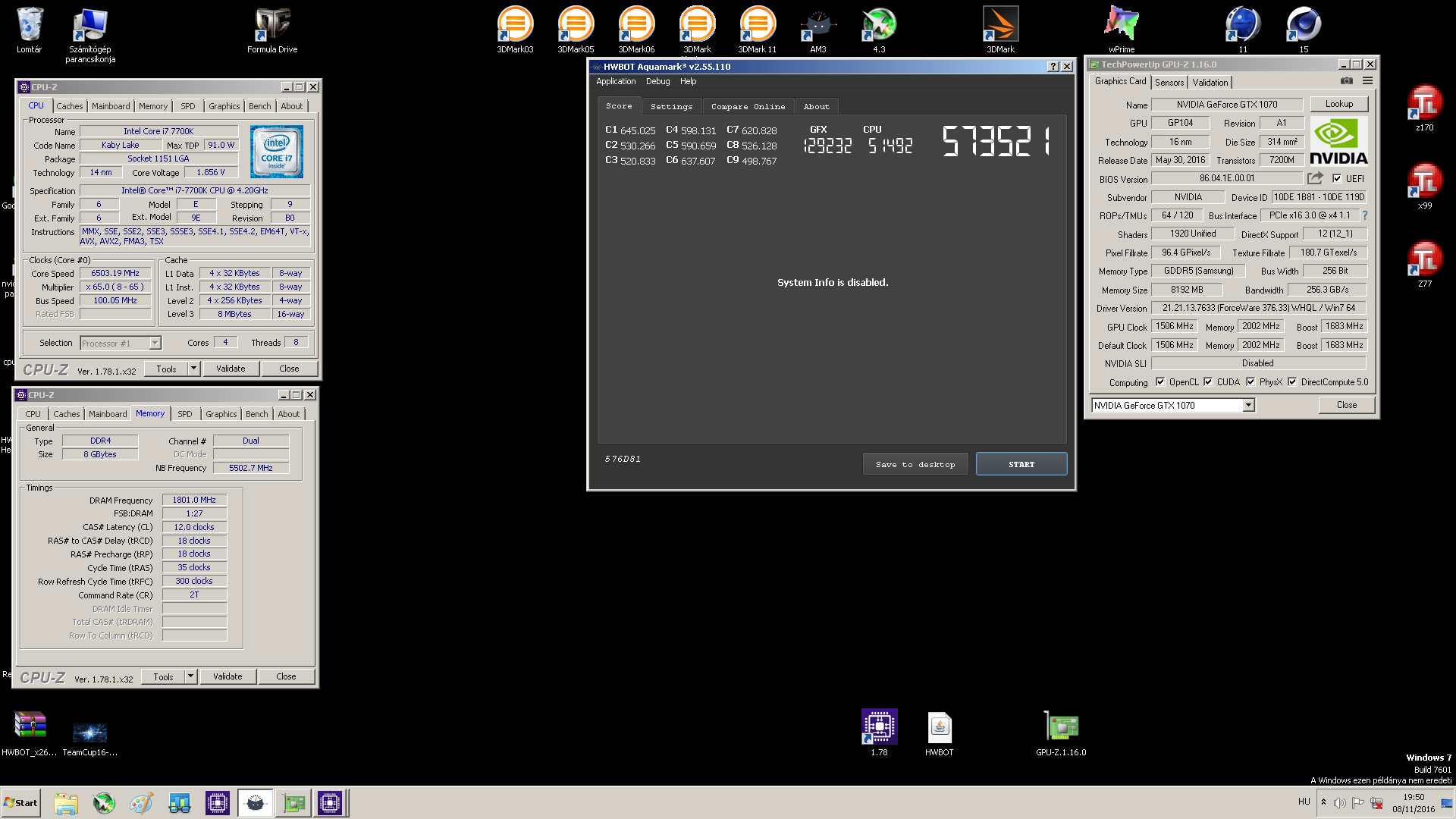Screen dimensions: 1456x819
Task: Click the Core Speed value 6503.19 MHz
Action: pyautogui.click(x=115, y=273)
